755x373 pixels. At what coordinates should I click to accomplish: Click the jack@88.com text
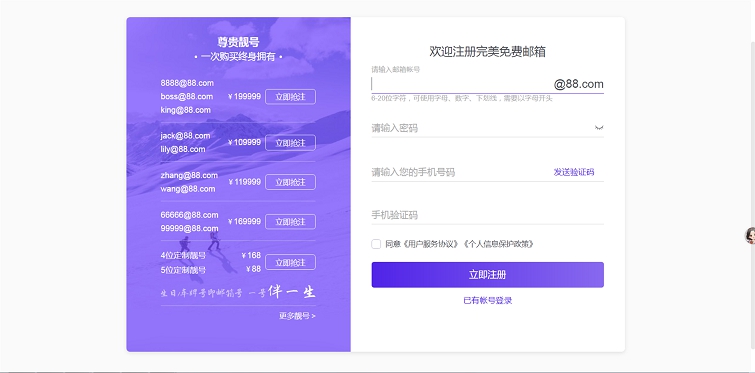tap(185, 136)
